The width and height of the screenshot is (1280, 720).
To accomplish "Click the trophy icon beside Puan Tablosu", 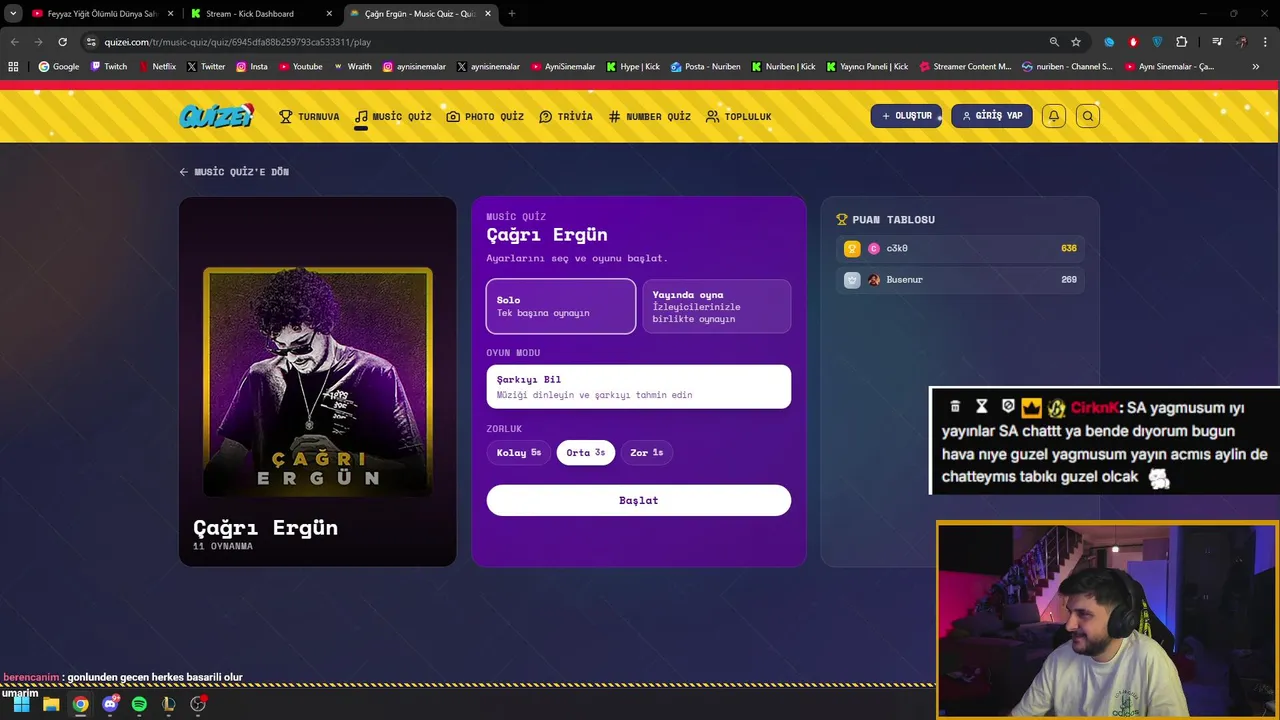I will tap(842, 219).
